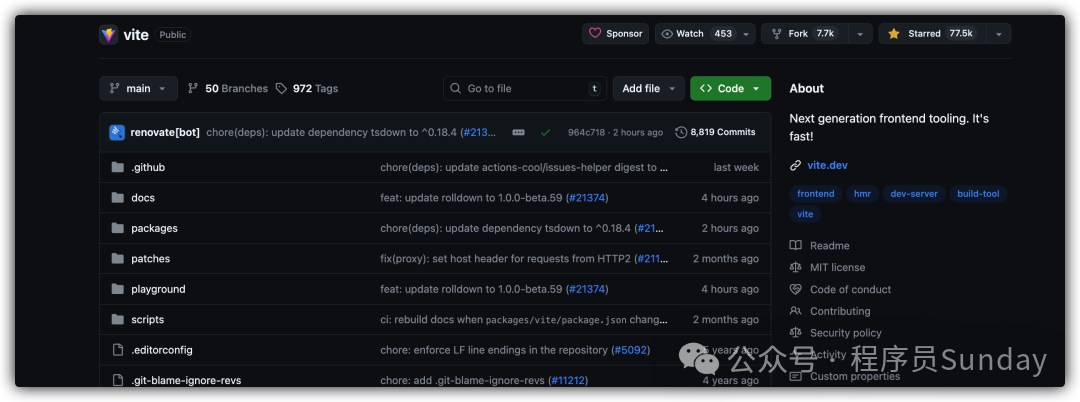1080x402 pixels.
Task: Click the vite.dev website link
Action: [x=826, y=165]
